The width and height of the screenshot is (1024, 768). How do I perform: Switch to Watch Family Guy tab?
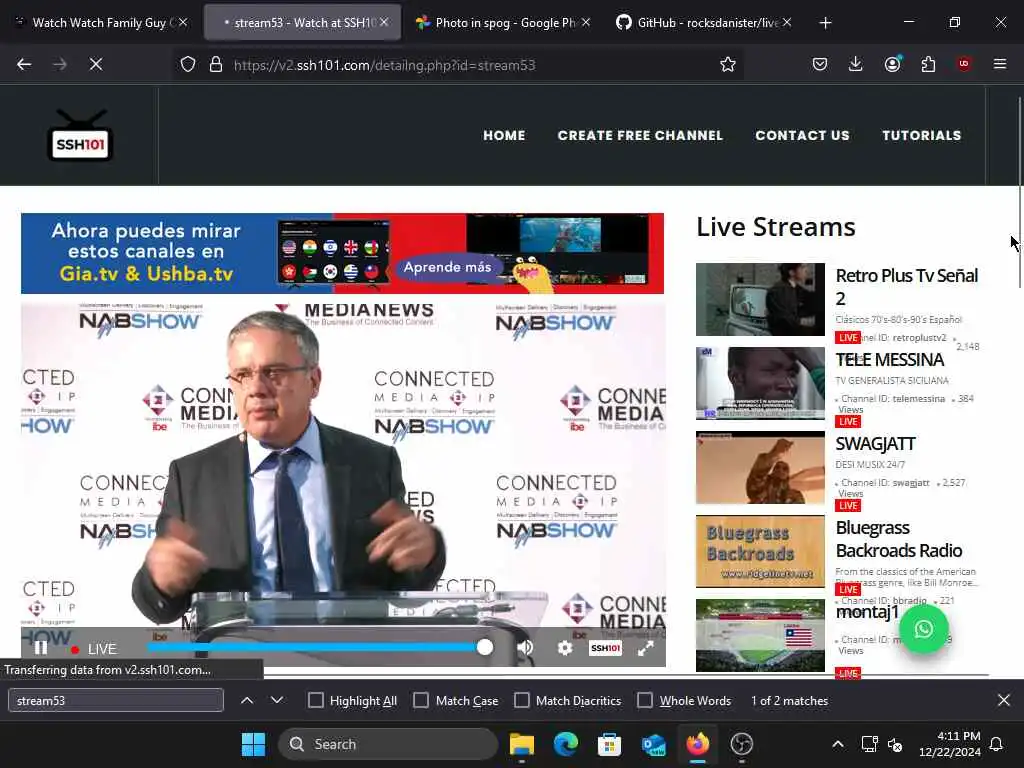click(x=99, y=22)
